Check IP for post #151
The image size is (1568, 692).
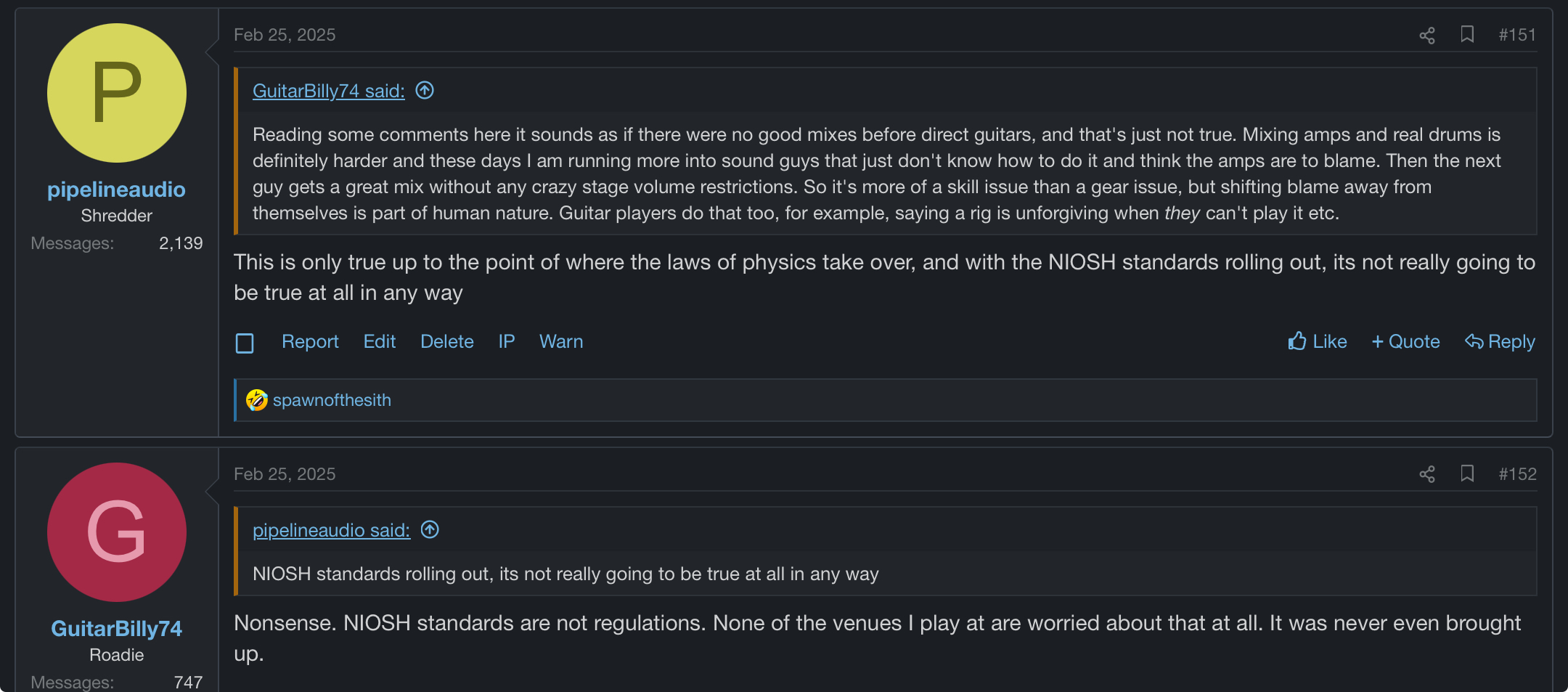pyautogui.click(x=507, y=341)
